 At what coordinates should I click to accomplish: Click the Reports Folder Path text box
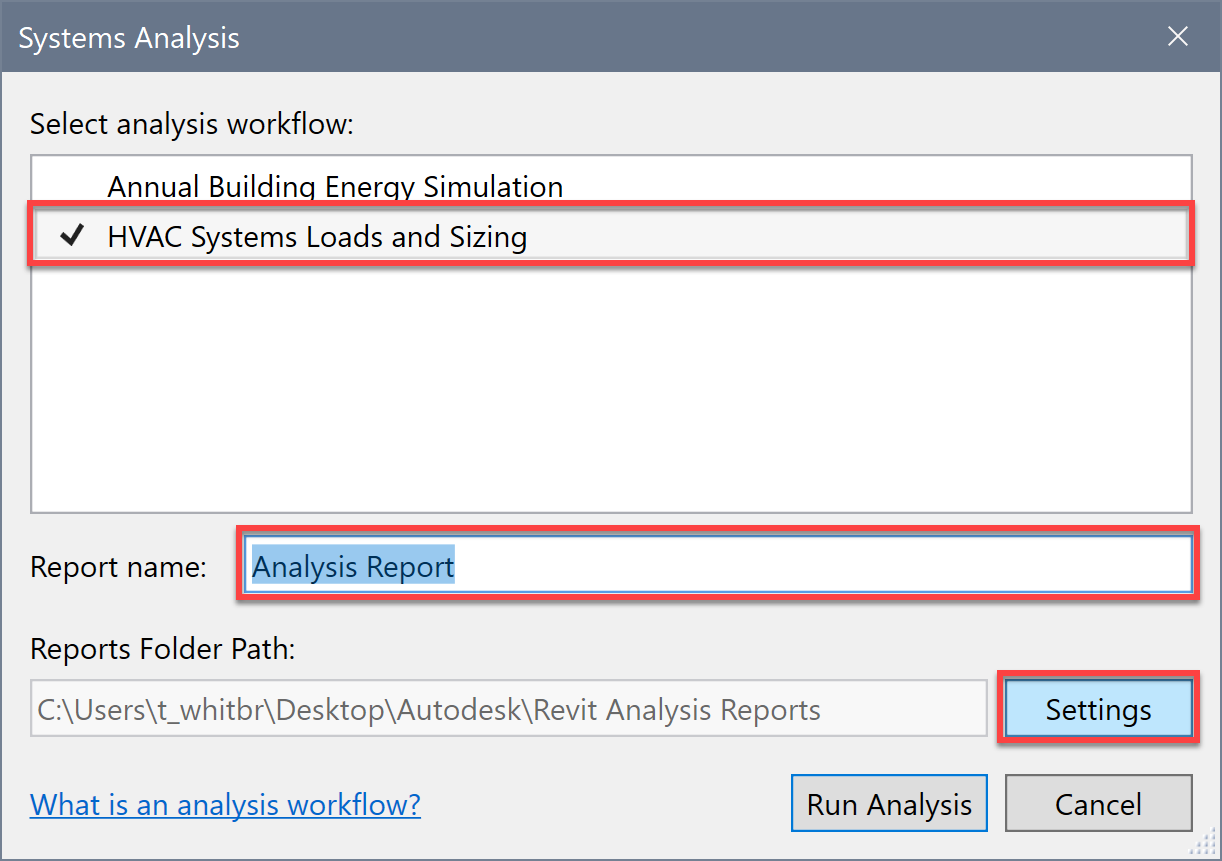pyautogui.click(x=508, y=710)
